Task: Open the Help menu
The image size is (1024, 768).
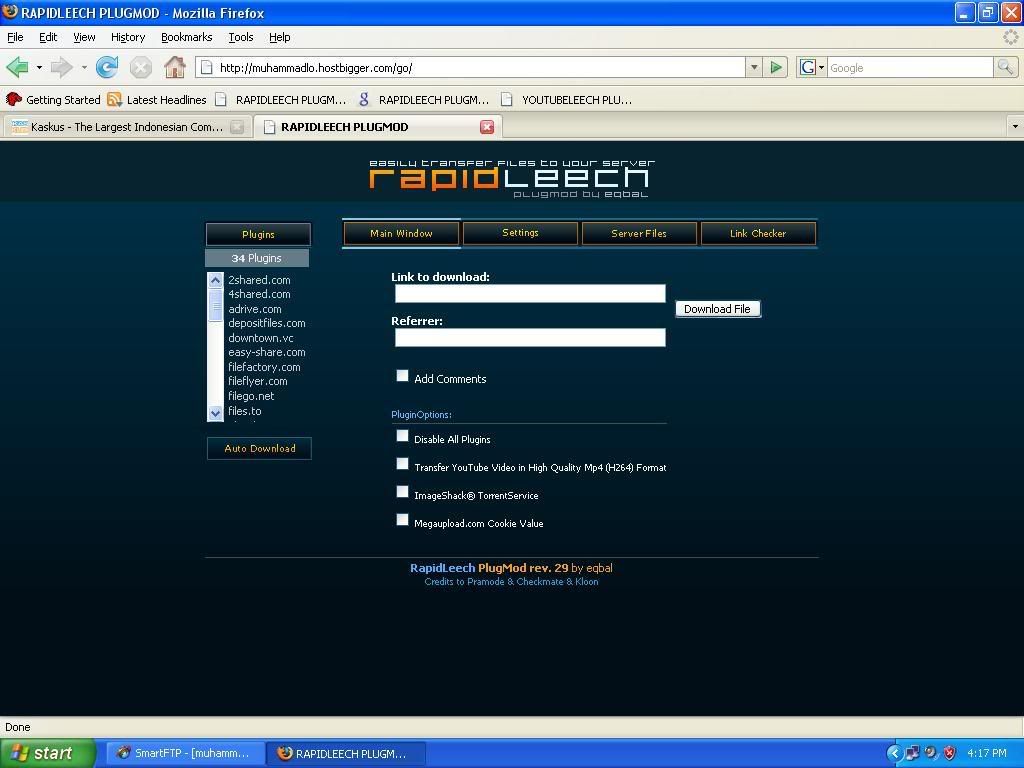Action: 280,37
